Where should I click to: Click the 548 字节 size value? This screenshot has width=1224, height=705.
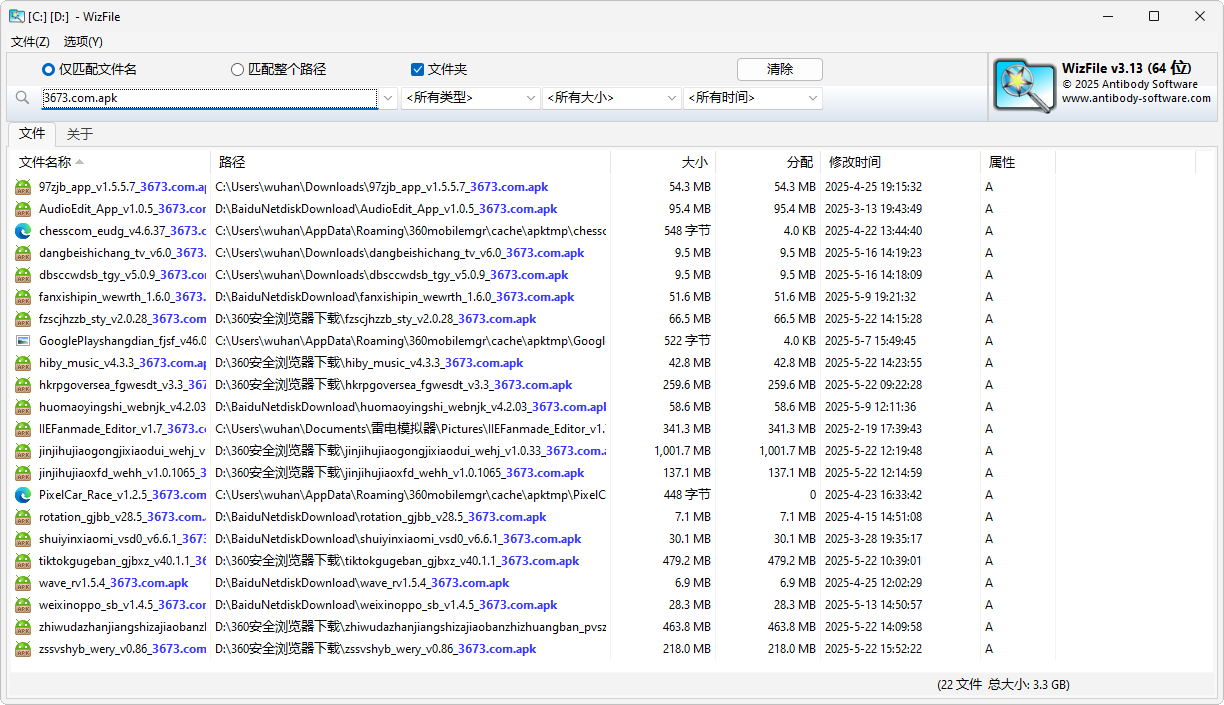[687, 231]
